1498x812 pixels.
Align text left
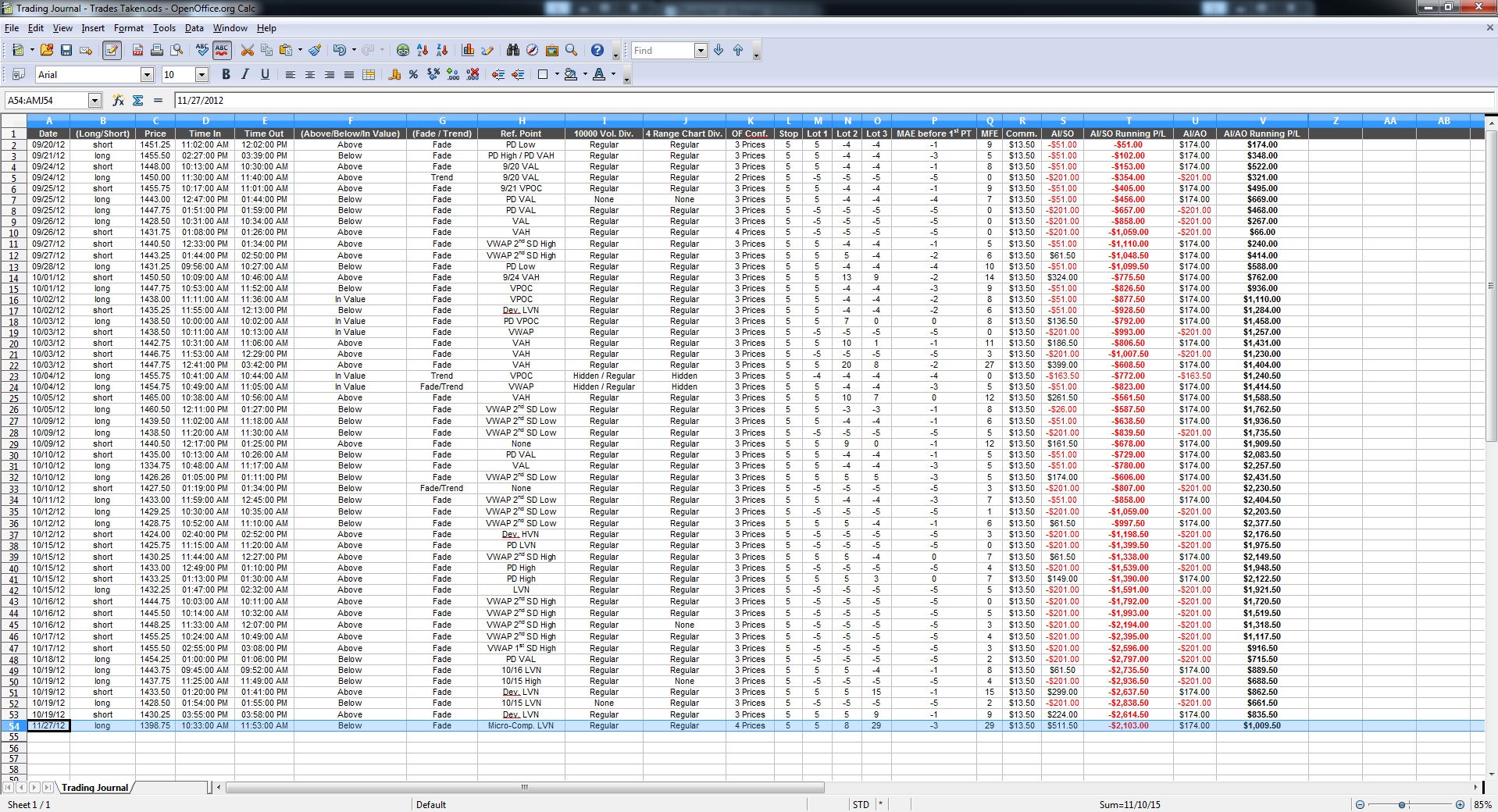(x=291, y=74)
